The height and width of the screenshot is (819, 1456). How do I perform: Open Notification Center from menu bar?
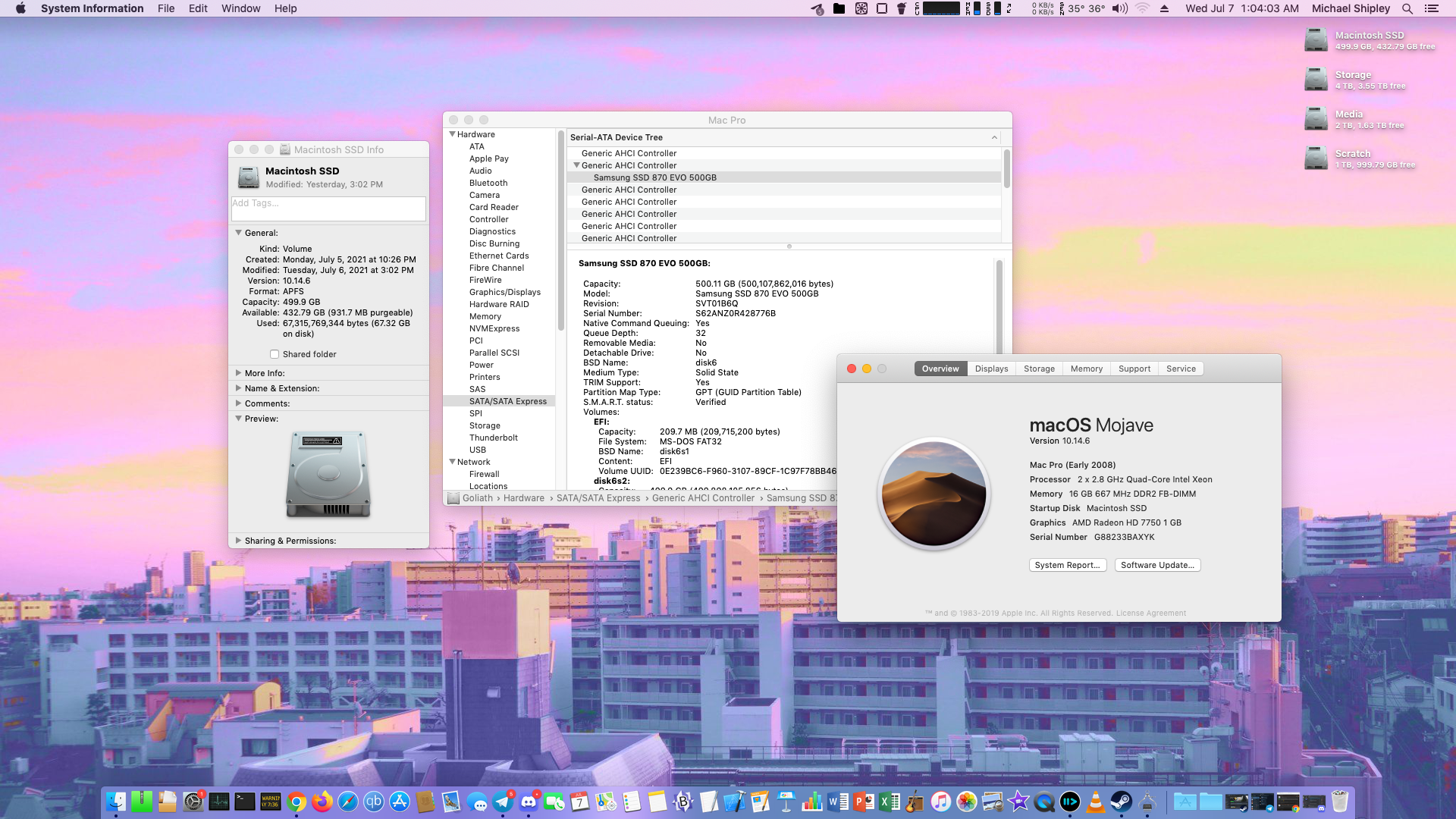coord(1432,8)
